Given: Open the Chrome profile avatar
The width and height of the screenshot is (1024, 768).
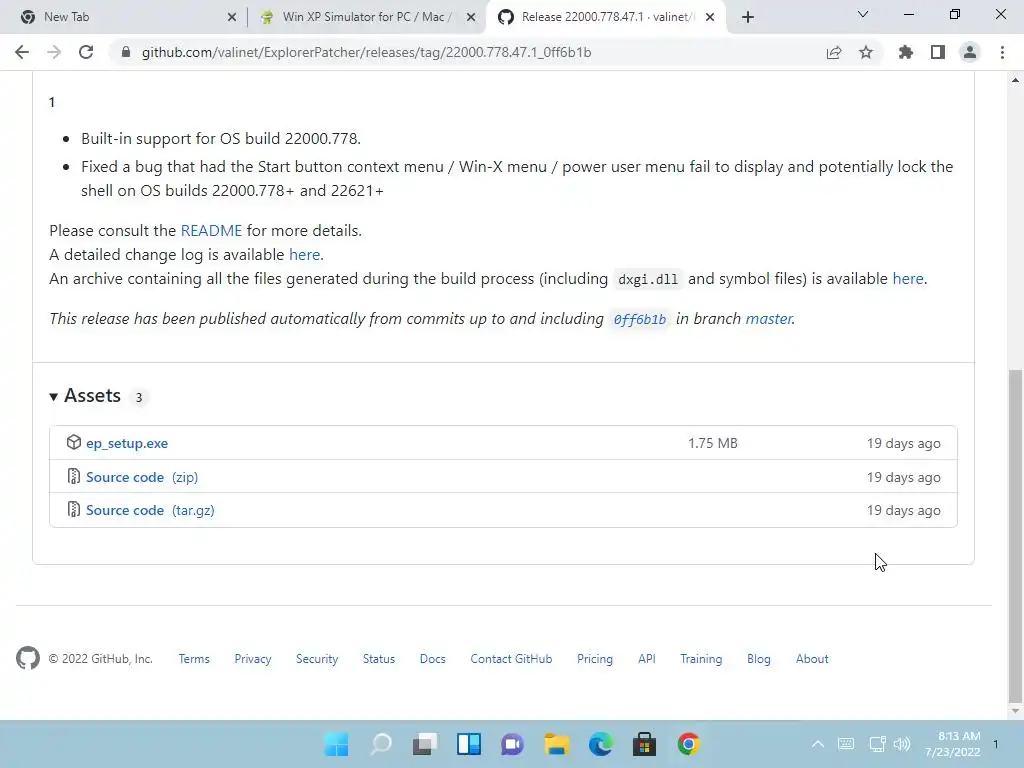Looking at the screenshot, I should coord(970,52).
